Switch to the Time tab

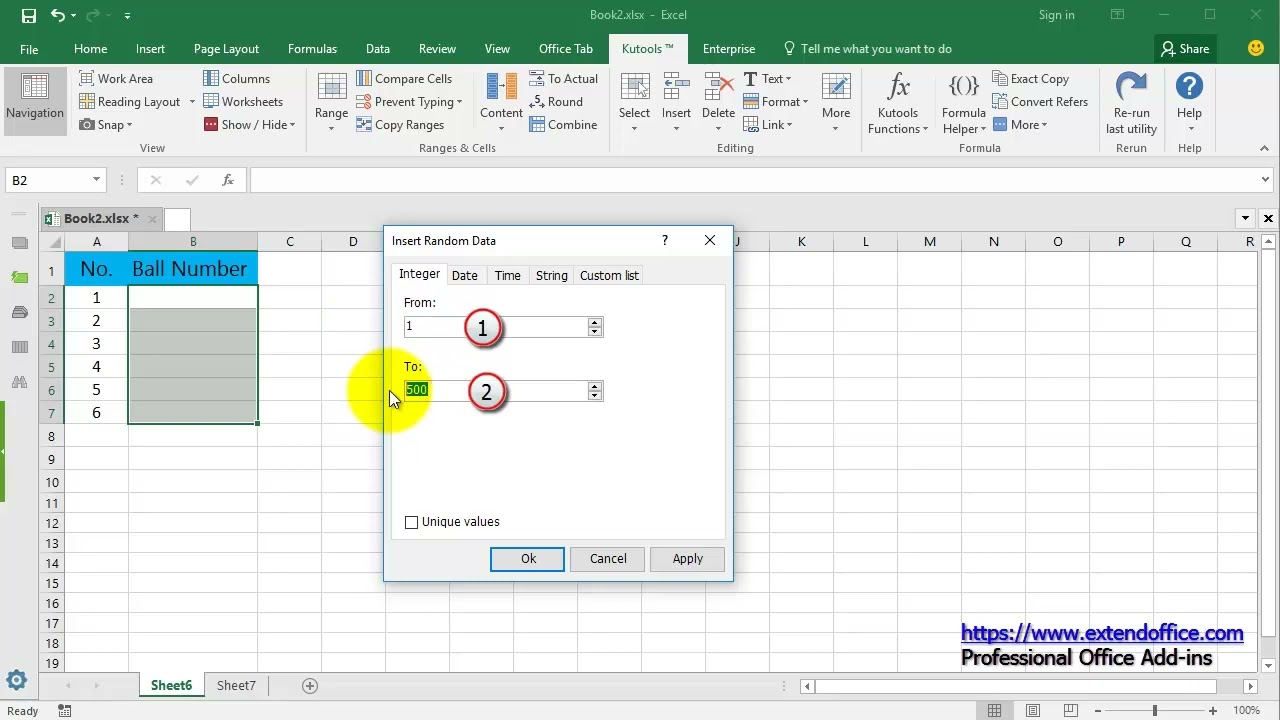507,276
